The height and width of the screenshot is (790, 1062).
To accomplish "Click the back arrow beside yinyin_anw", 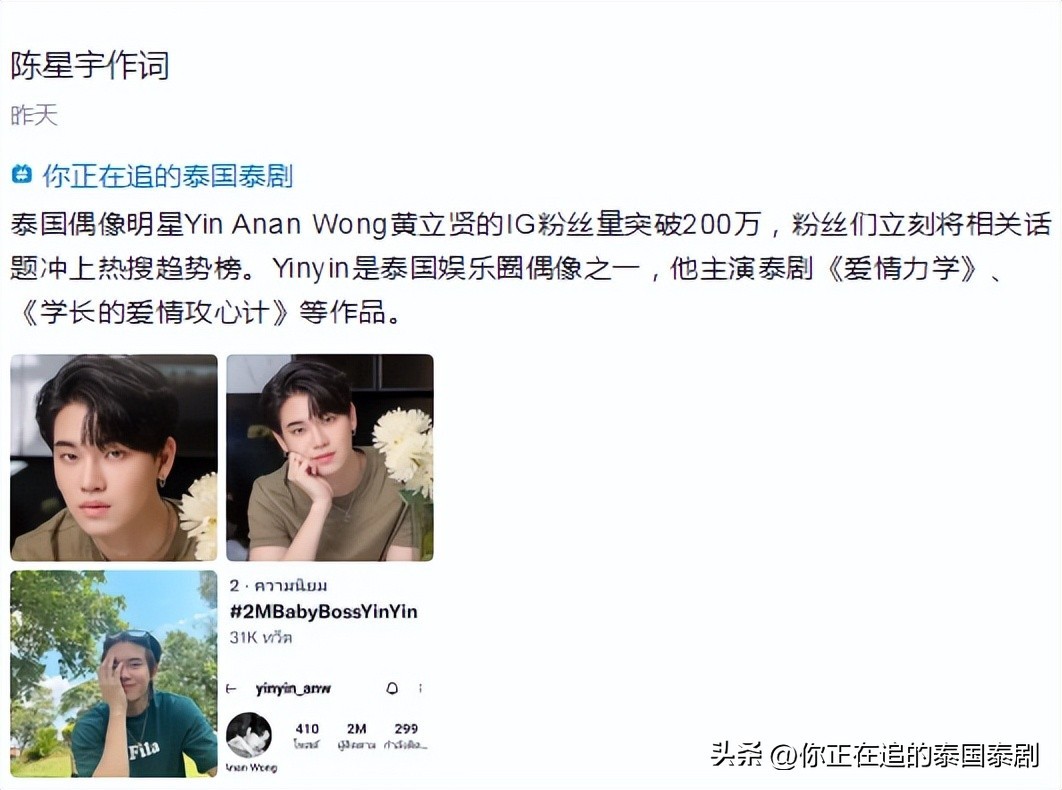I will (231, 689).
